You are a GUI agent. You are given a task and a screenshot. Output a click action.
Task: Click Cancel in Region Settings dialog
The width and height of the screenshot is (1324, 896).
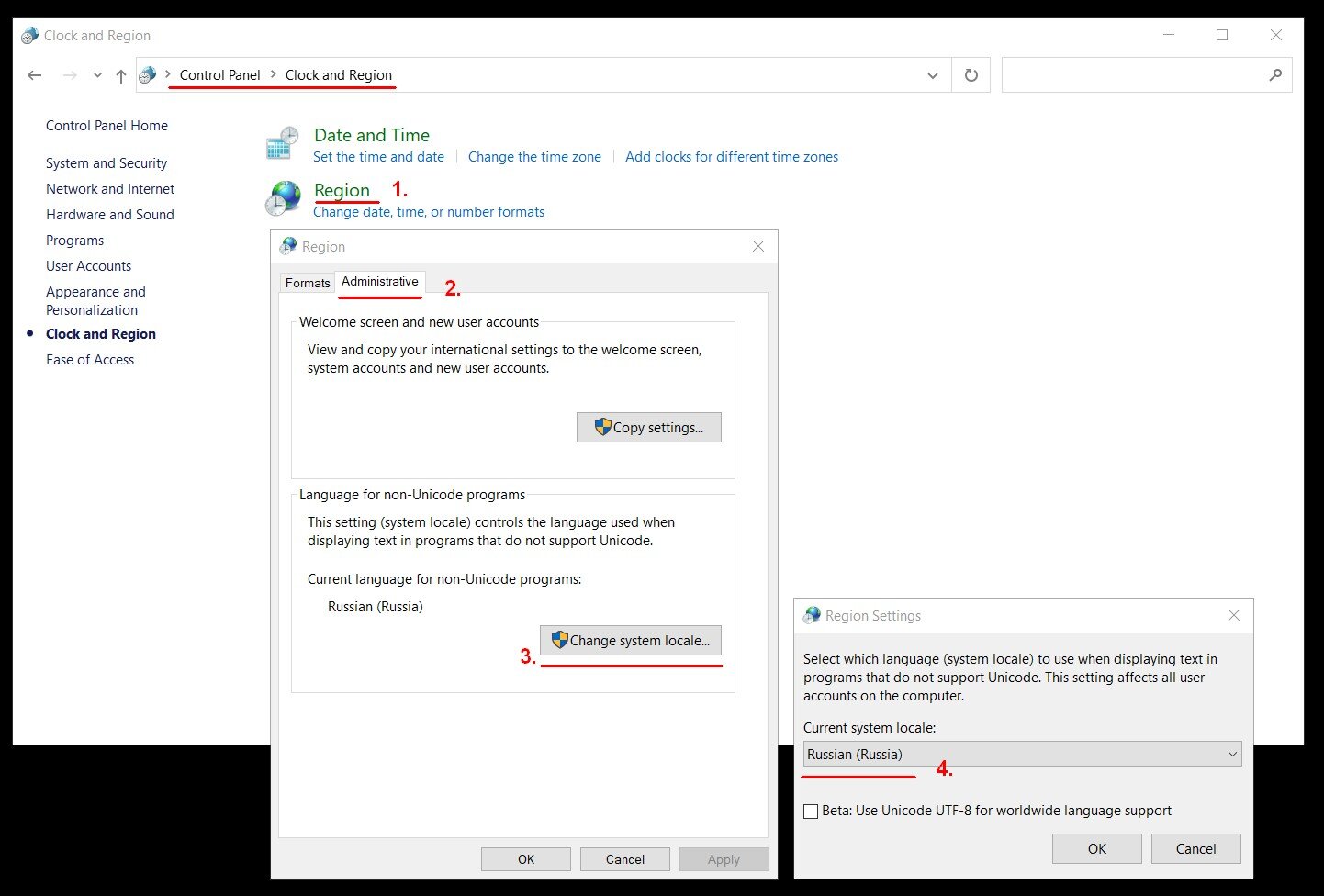tap(1196, 849)
